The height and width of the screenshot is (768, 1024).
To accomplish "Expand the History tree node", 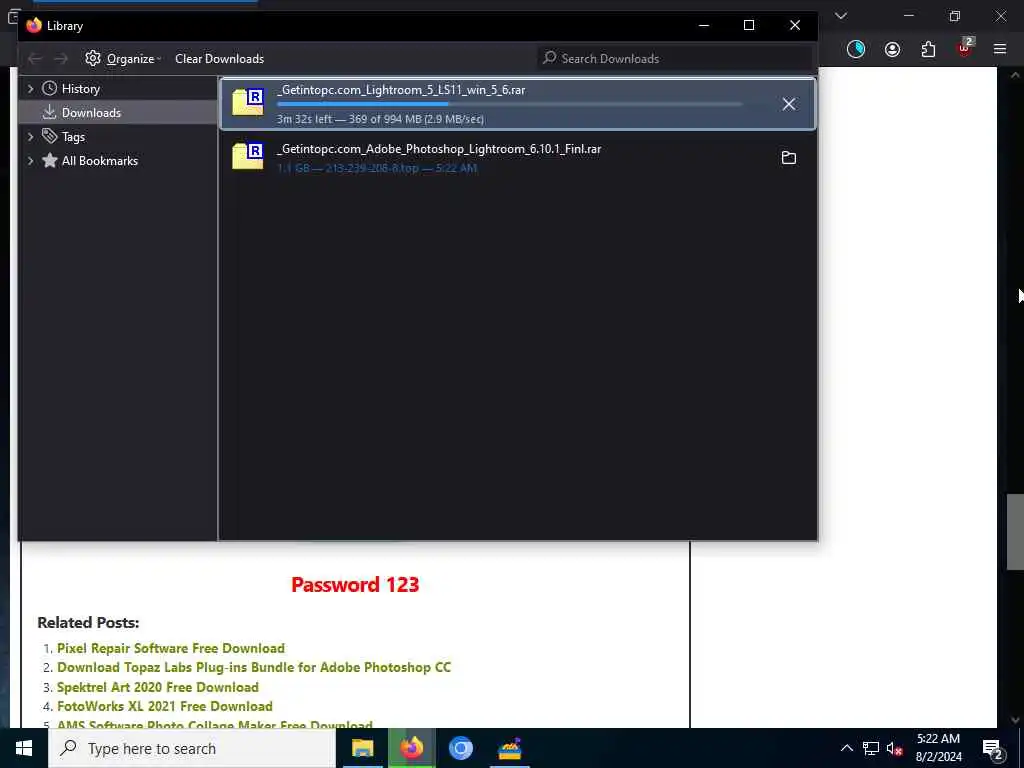I will pyautogui.click(x=30, y=89).
